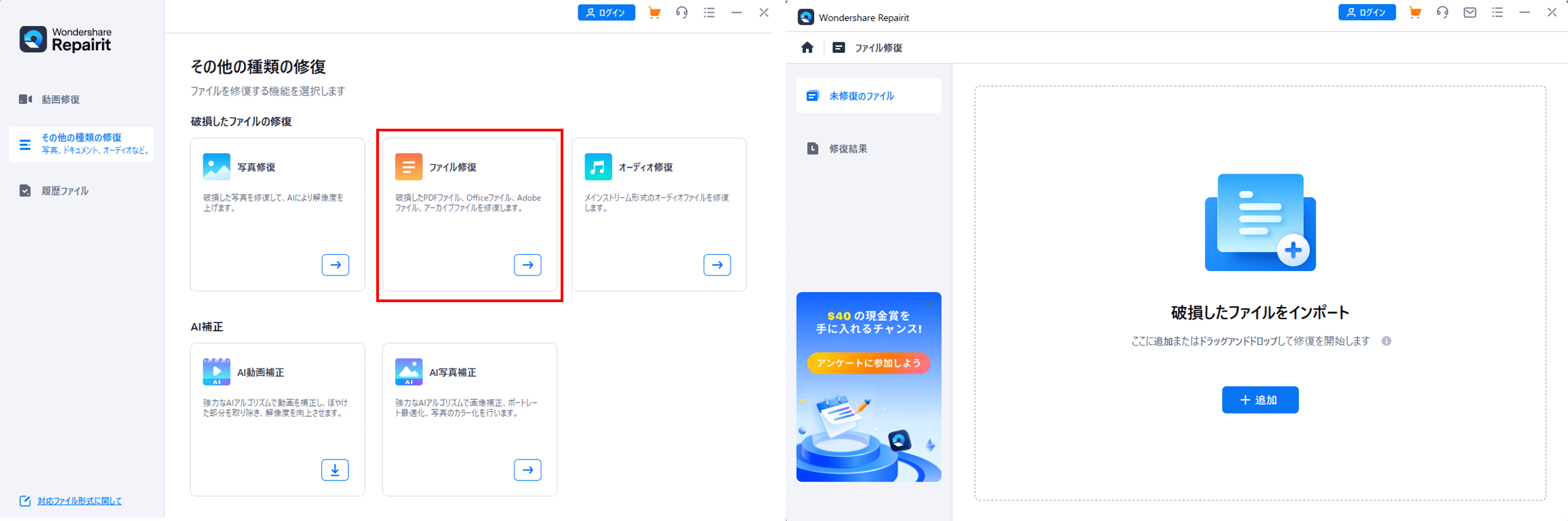Click the arrow button on オーディオ修復 card
The height and width of the screenshot is (521, 1568).
click(717, 265)
